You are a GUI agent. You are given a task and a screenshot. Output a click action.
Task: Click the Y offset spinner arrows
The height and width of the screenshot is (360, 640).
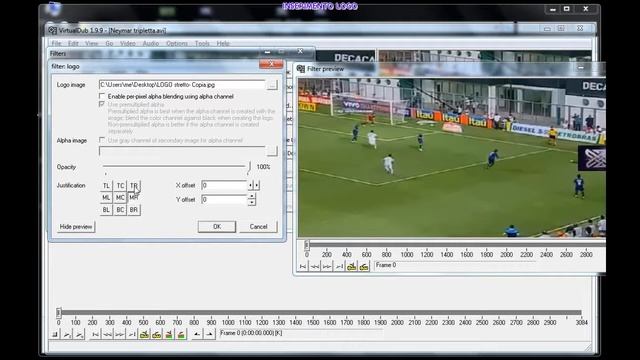click(x=252, y=200)
